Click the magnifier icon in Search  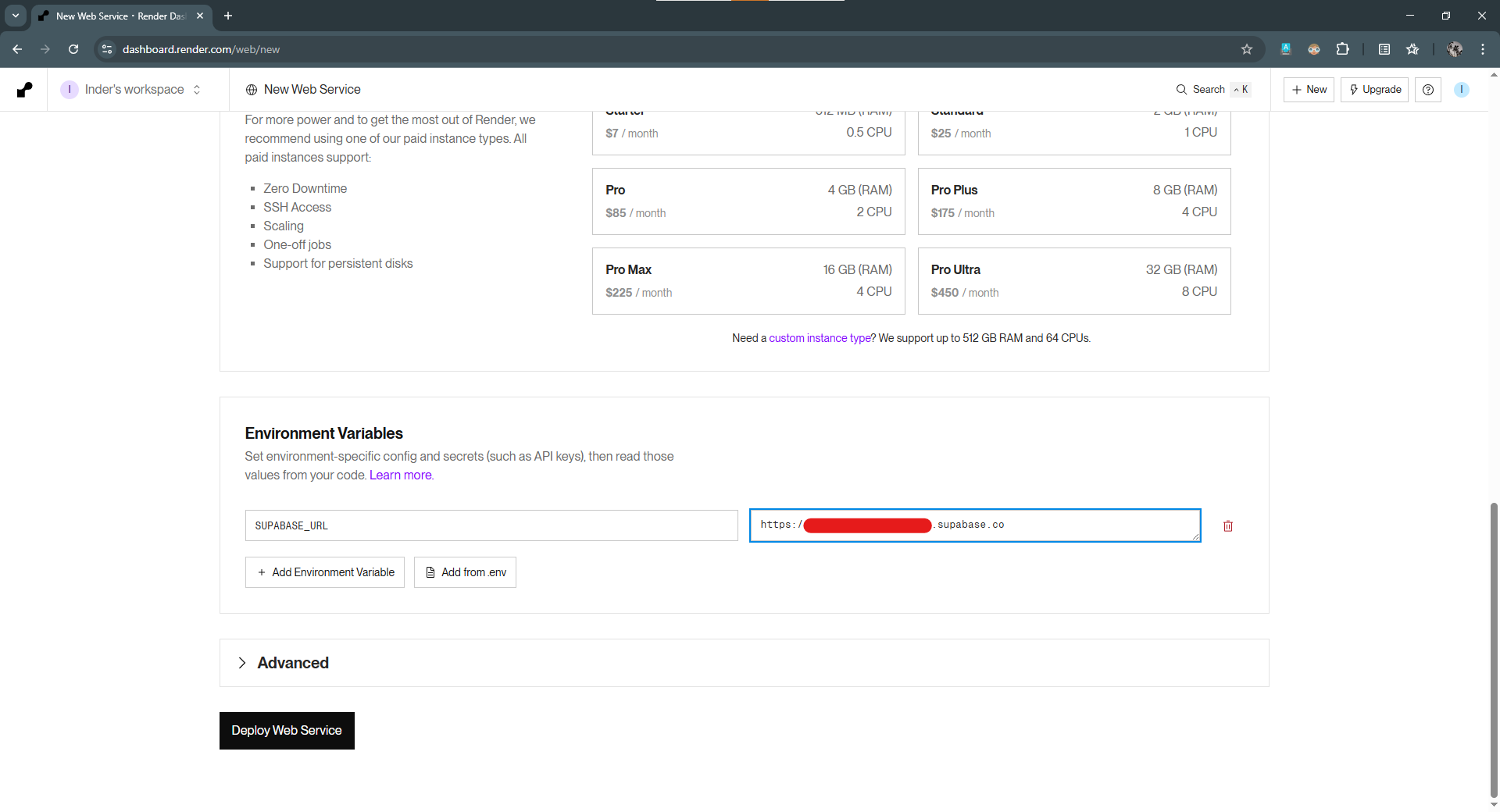1181,90
